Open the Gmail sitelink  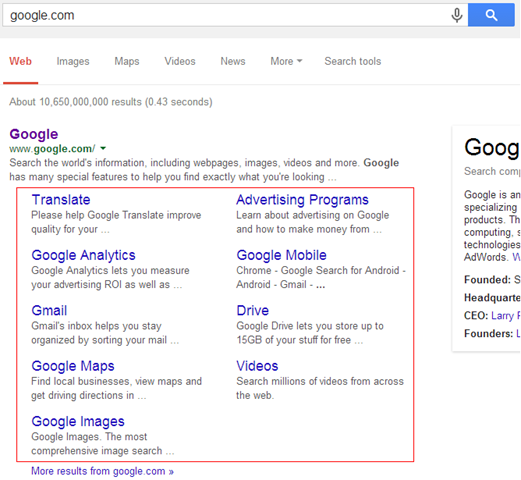(x=49, y=310)
